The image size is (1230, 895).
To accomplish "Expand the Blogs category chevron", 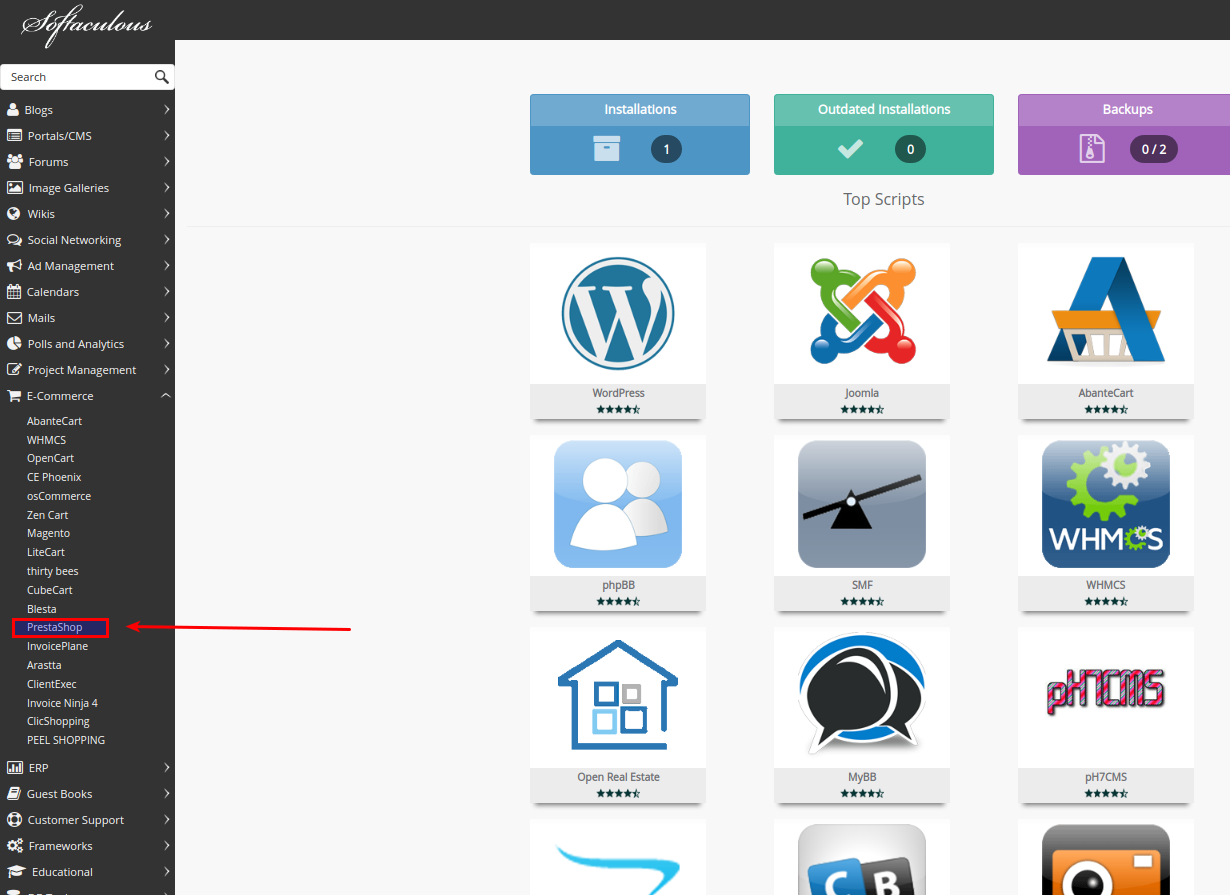I will (x=166, y=110).
